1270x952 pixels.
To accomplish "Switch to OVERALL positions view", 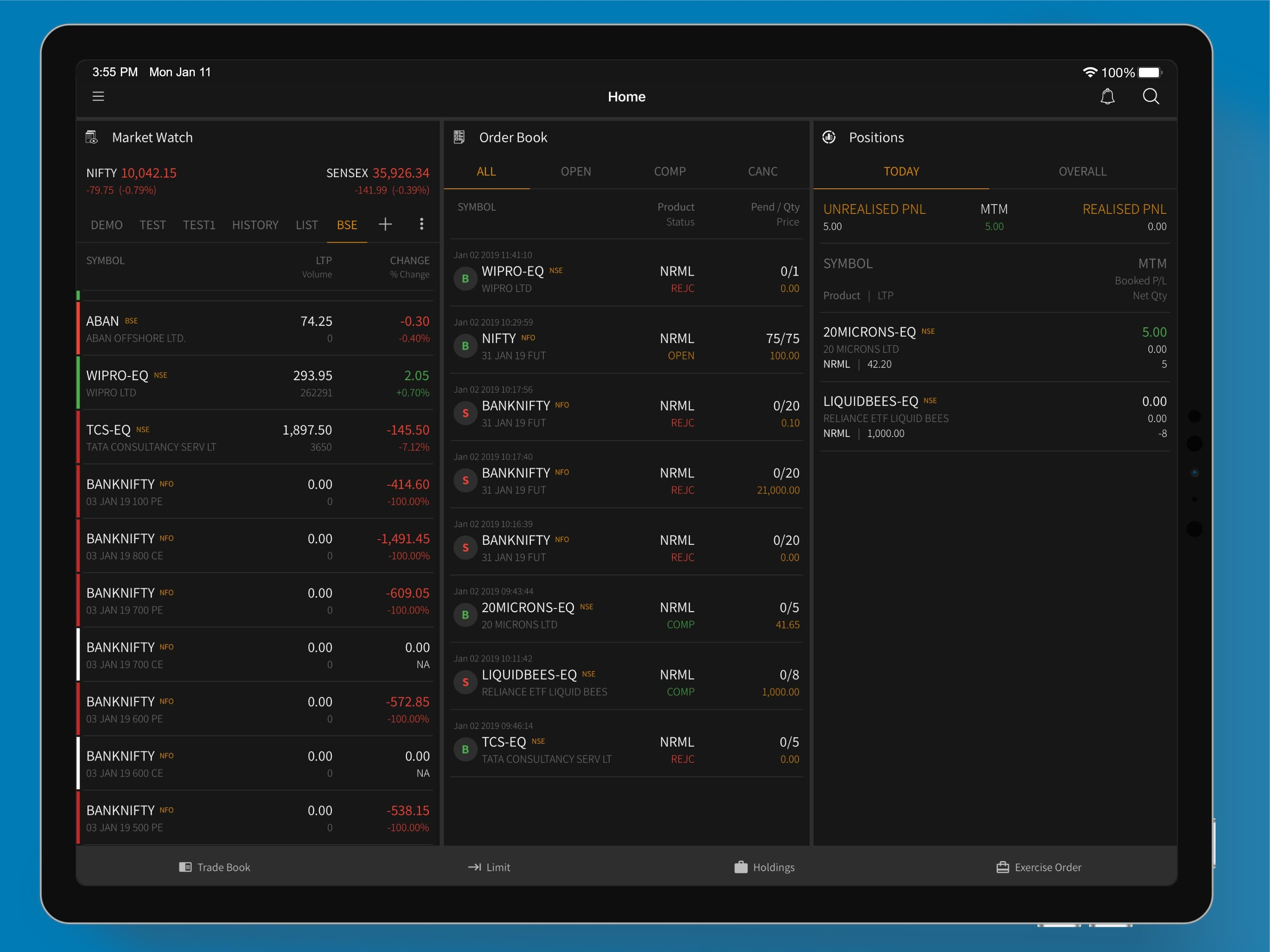I will tap(1082, 171).
